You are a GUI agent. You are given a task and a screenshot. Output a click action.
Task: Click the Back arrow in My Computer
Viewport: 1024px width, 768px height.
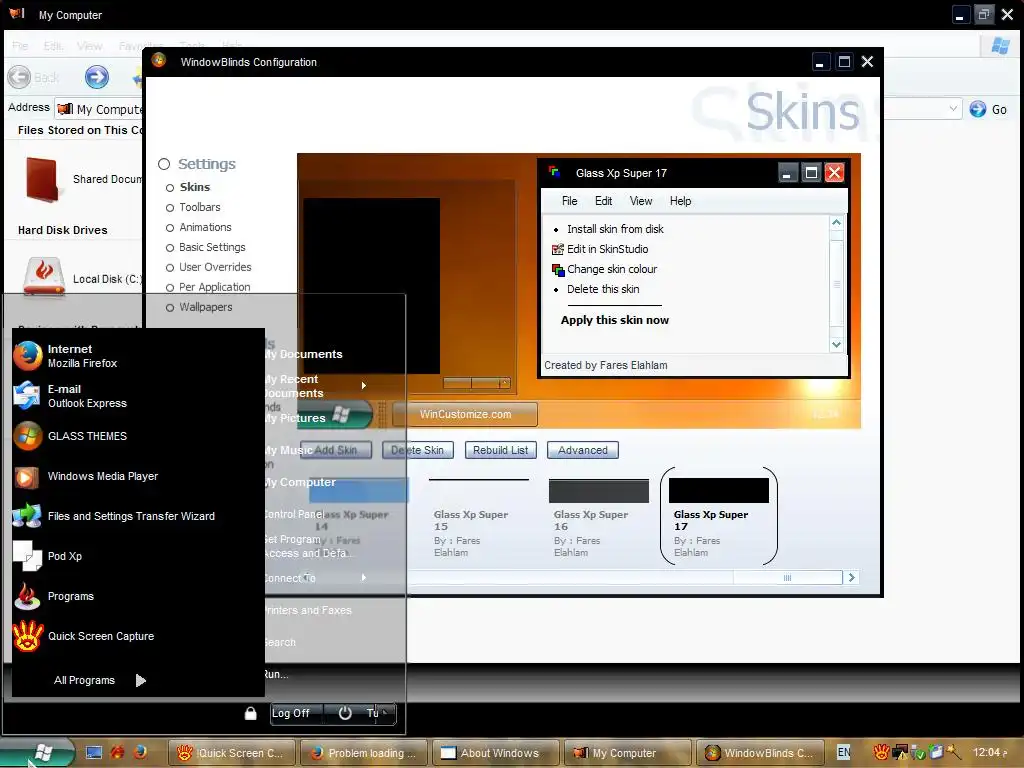click(20, 77)
